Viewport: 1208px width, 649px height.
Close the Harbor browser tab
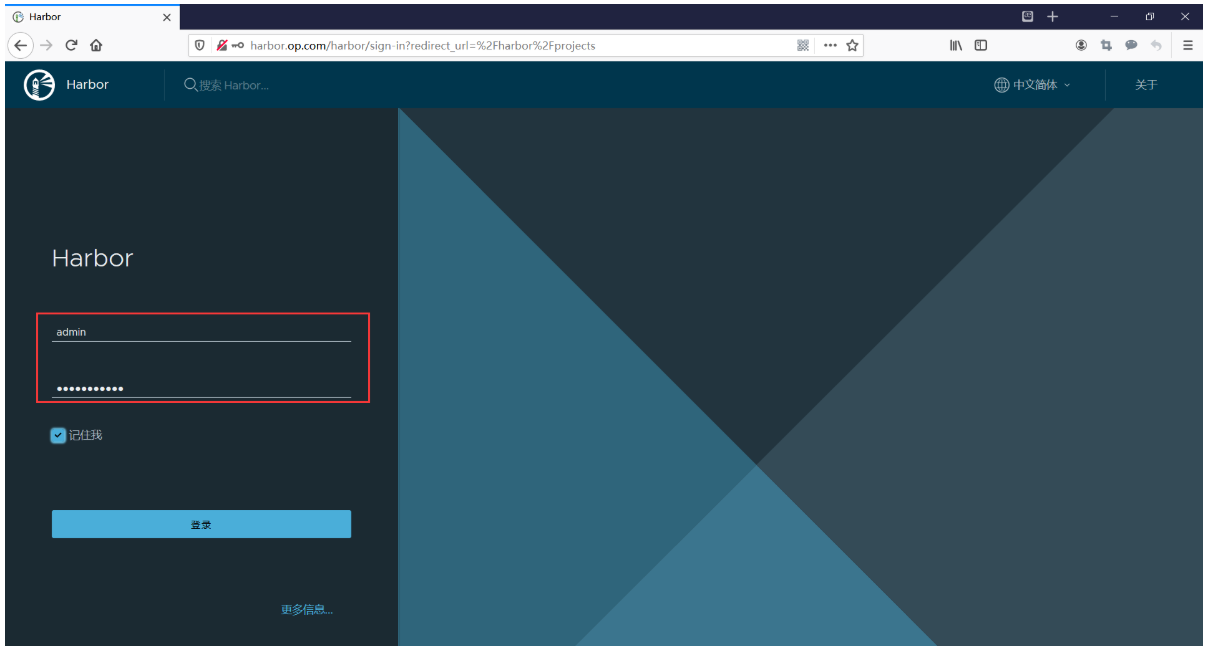[x=167, y=17]
